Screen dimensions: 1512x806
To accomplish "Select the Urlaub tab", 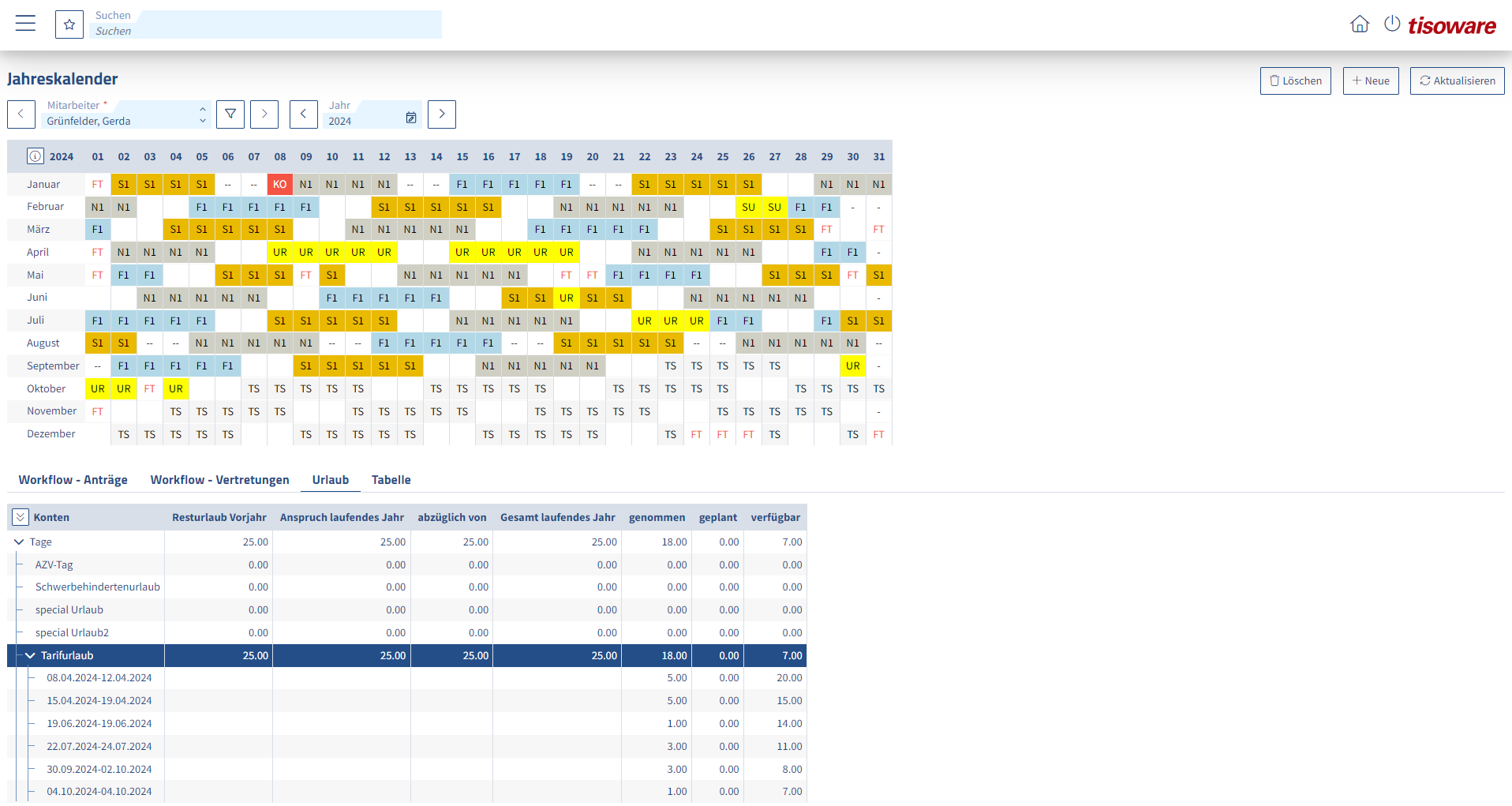I will 331,480.
